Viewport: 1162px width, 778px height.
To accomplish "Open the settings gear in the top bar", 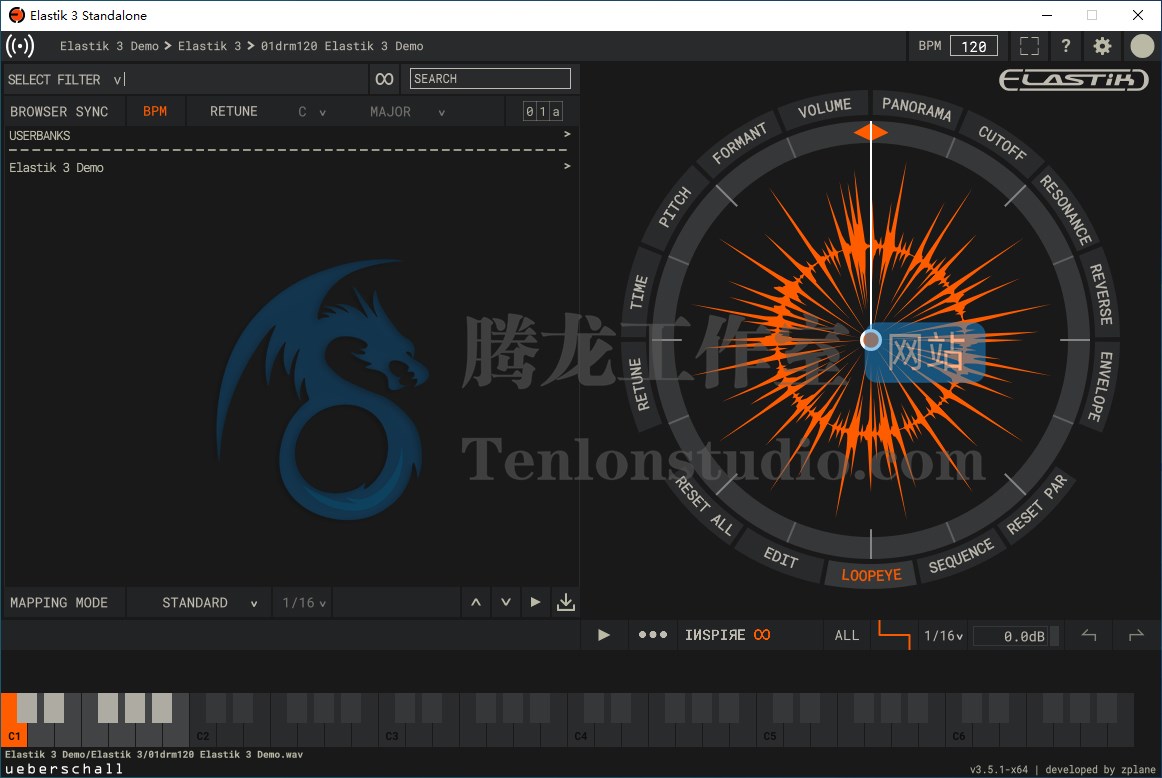I will click(x=1102, y=45).
